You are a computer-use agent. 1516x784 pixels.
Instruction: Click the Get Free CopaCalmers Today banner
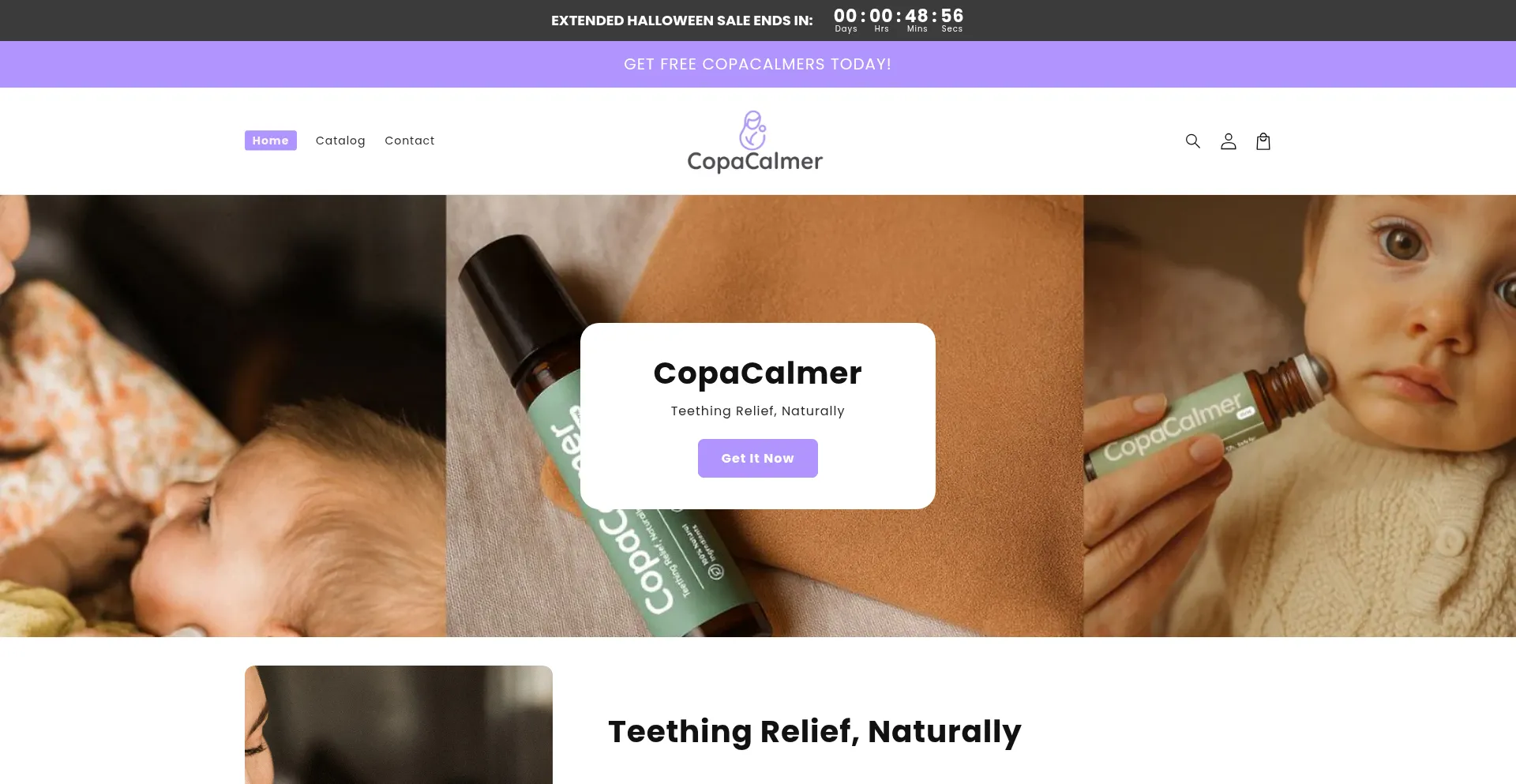758,64
